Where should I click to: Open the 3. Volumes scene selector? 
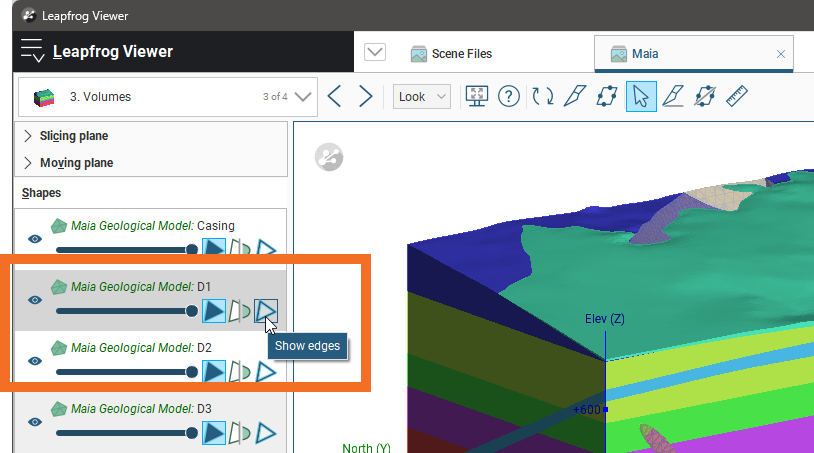168,97
